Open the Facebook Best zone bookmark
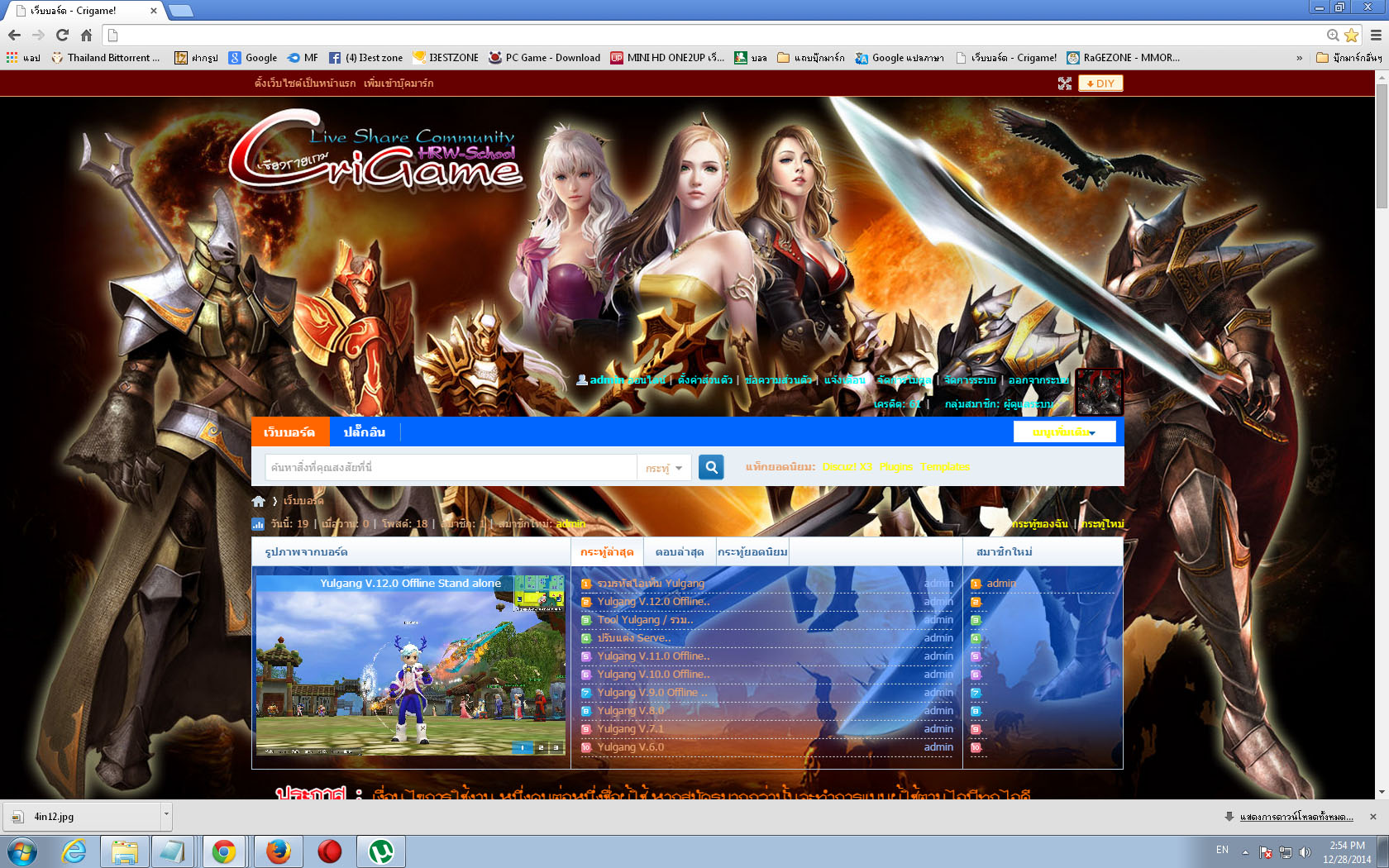This screenshot has width=1389, height=868. point(365,58)
